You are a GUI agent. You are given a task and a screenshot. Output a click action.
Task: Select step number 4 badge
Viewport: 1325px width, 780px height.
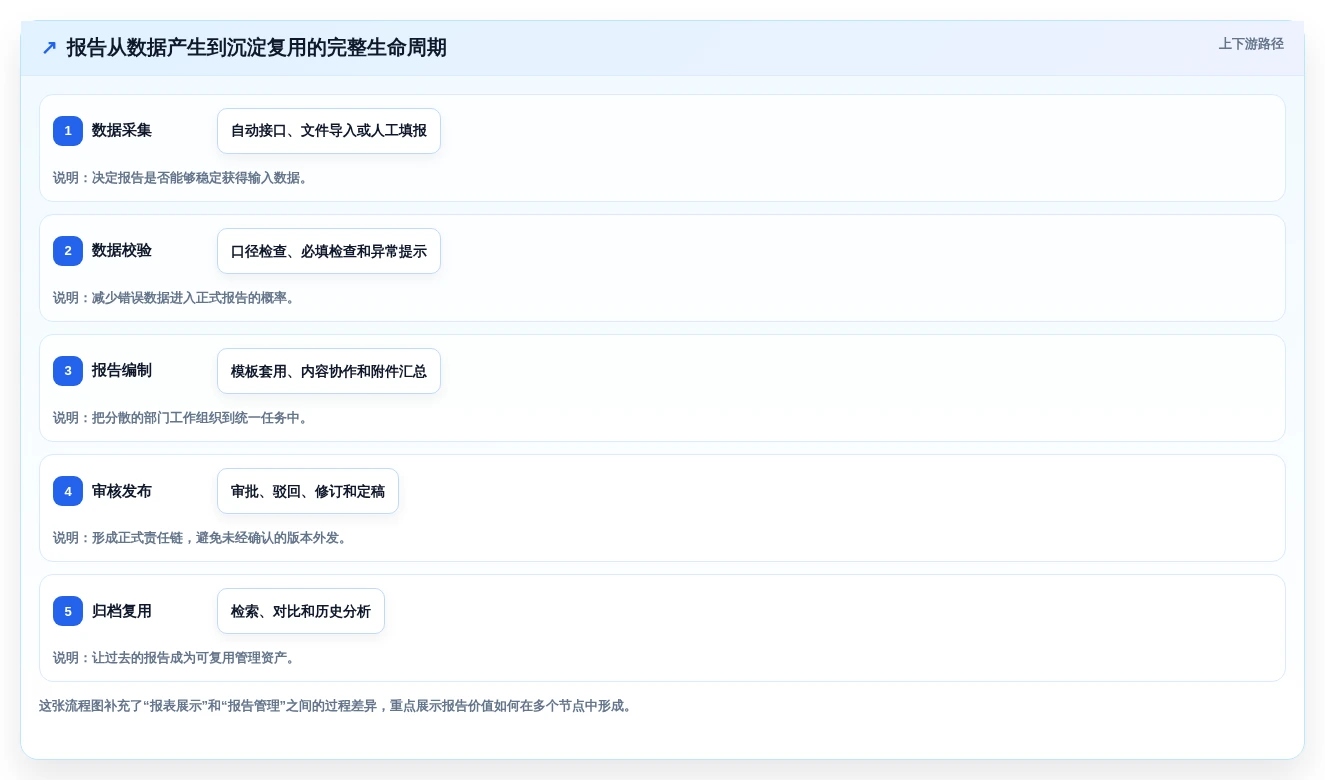click(68, 491)
